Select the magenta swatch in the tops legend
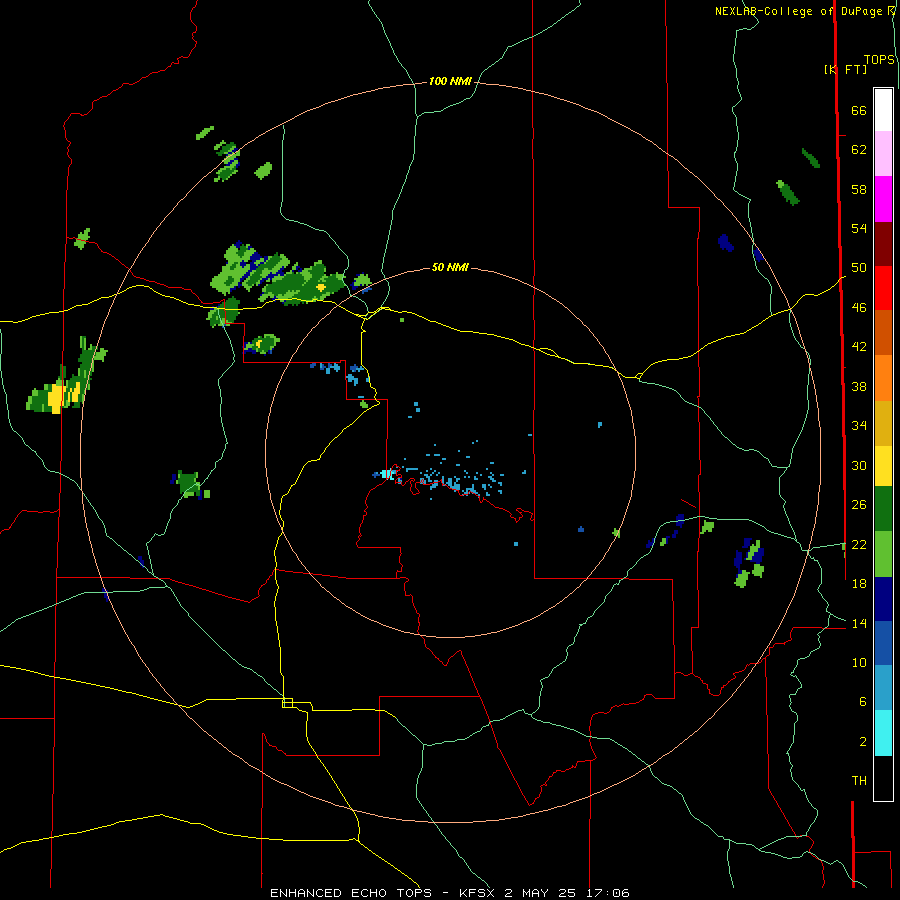The height and width of the screenshot is (900, 900). click(x=883, y=199)
